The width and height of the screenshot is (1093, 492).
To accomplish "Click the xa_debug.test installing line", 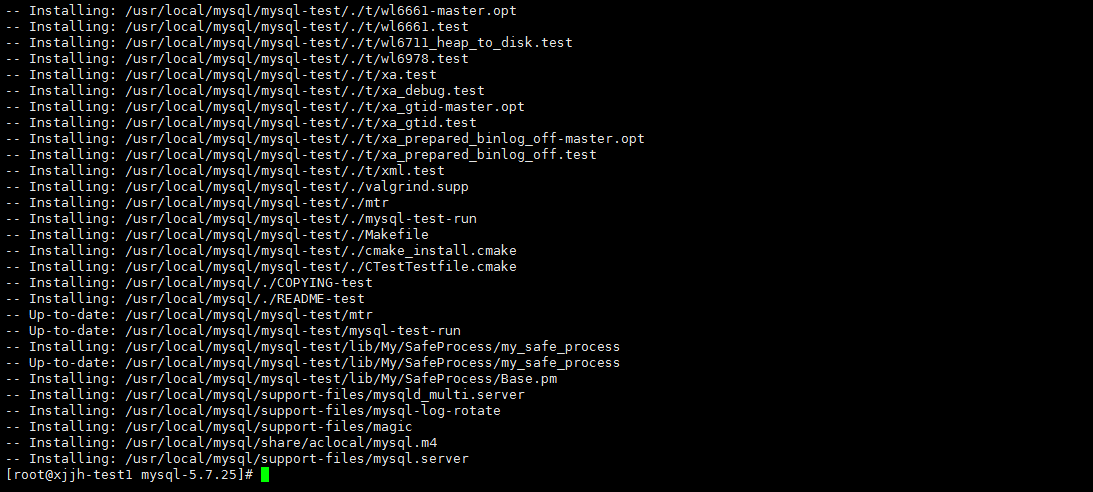I will tap(245, 91).
